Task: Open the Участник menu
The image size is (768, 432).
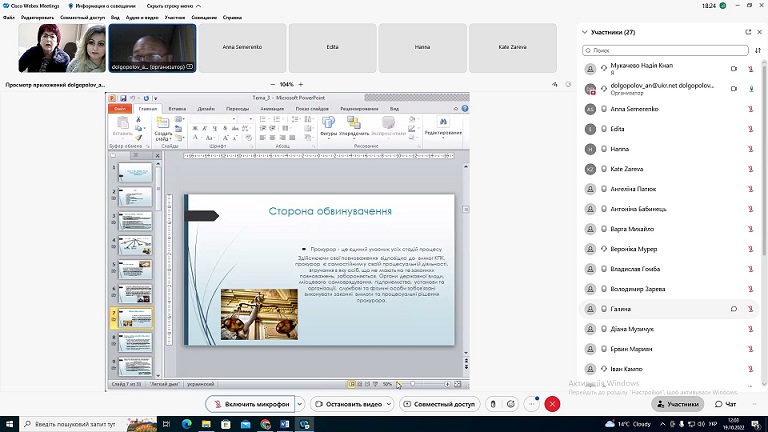Action: 175,17
